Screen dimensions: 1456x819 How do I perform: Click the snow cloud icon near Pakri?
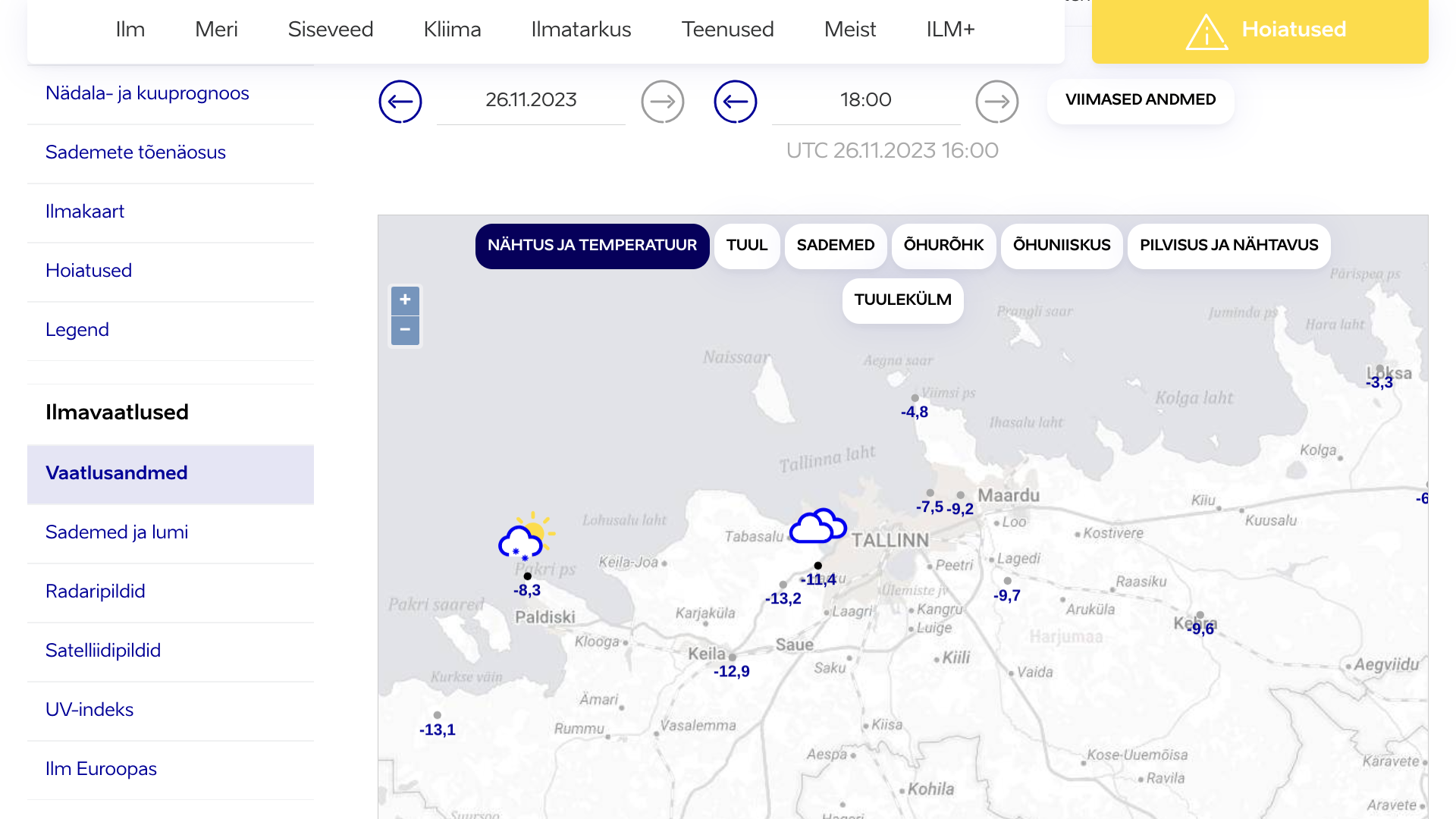525,537
